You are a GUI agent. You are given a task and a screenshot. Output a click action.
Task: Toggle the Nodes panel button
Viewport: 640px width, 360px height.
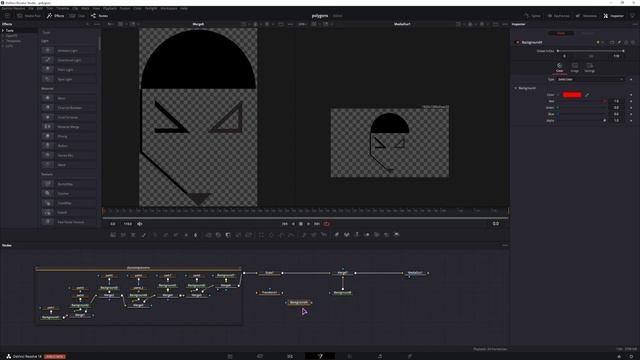(99, 16)
